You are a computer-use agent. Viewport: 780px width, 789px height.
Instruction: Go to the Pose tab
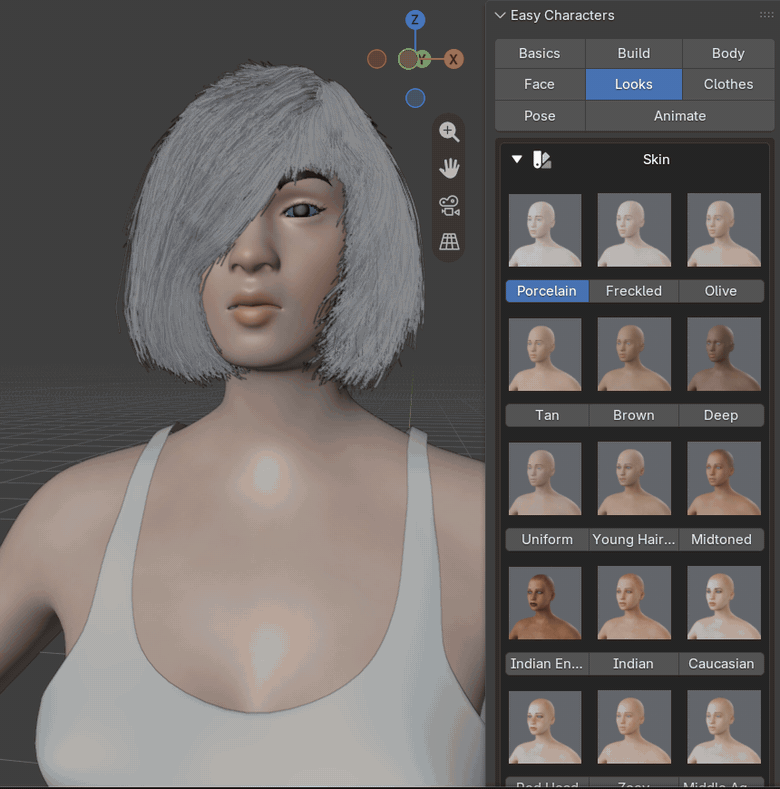[x=539, y=116]
